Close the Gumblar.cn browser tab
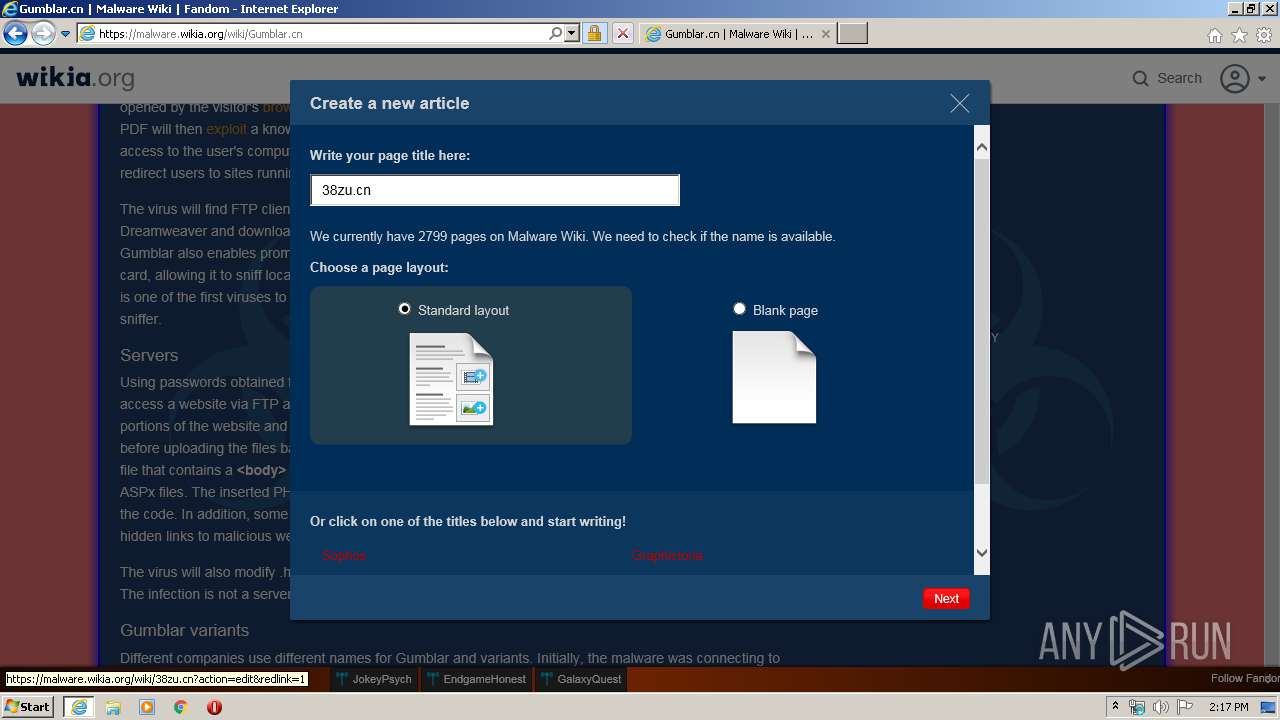Image resolution: width=1280 pixels, height=720 pixels. pyautogui.click(x=826, y=34)
